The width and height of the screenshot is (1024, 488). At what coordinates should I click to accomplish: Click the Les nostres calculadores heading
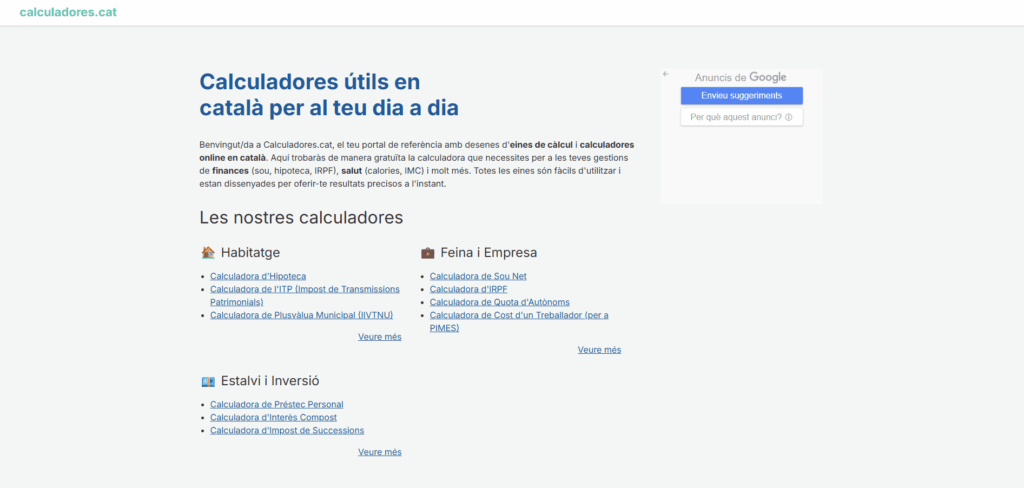[x=301, y=218]
